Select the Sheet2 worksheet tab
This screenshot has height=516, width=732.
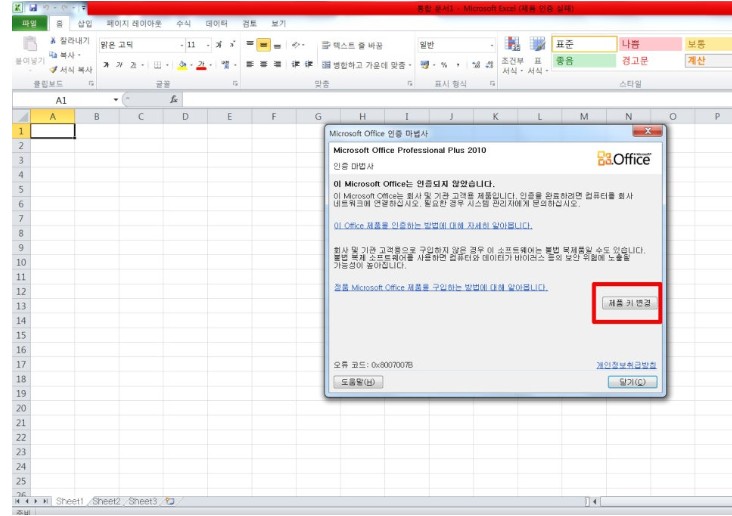point(106,501)
